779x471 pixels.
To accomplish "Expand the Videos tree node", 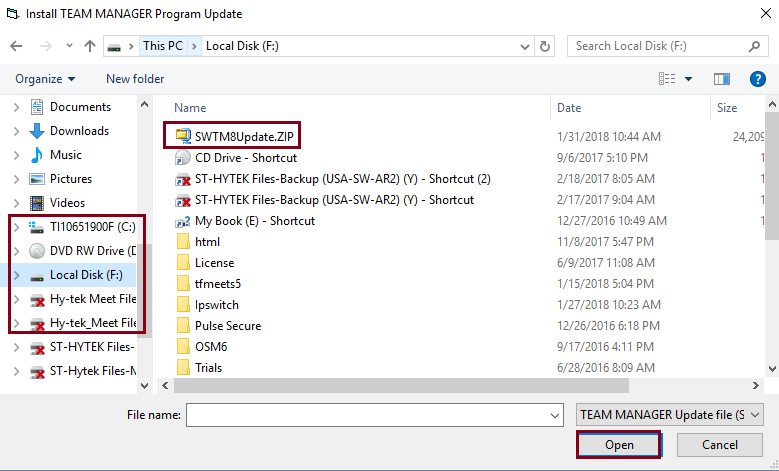I will click(16, 203).
